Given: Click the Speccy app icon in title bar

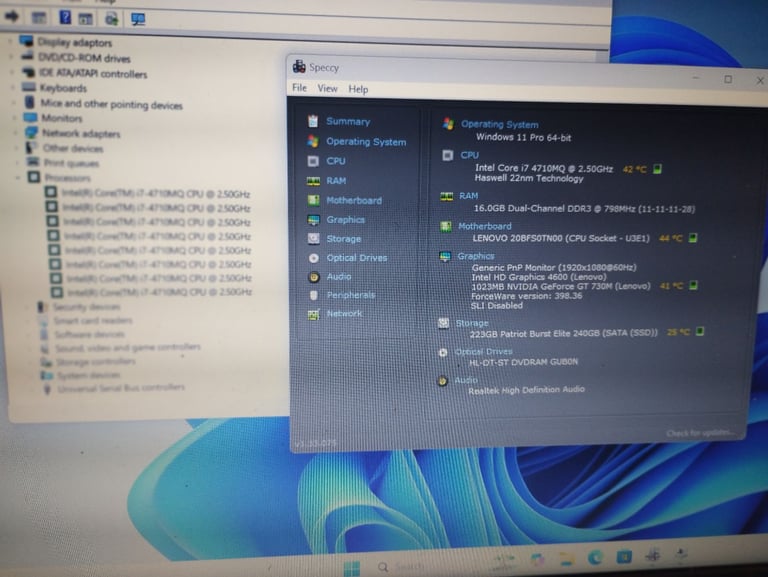Looking at the screenshot, I should click(299, 67).
